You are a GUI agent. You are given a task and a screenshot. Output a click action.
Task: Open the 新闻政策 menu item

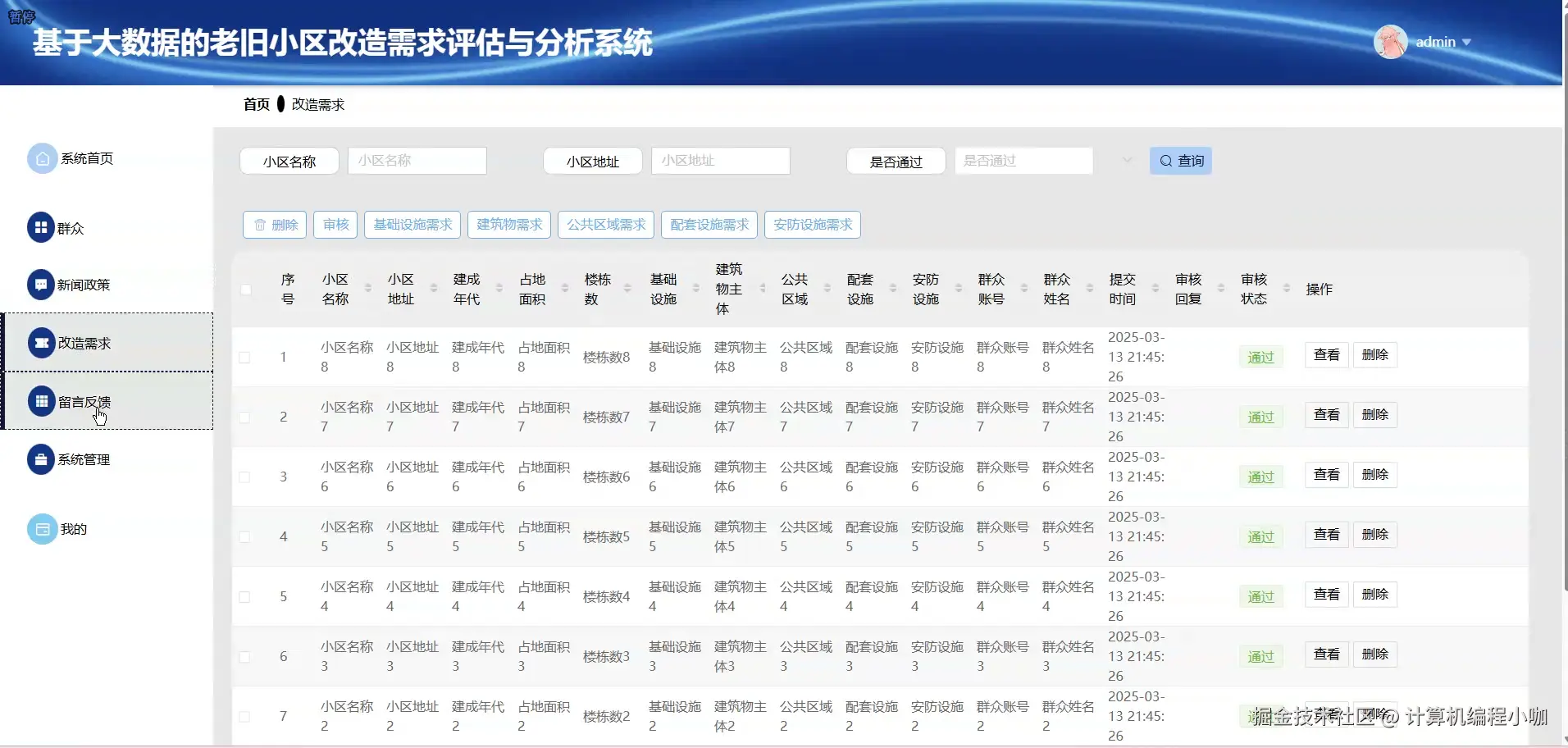point(84,285)
